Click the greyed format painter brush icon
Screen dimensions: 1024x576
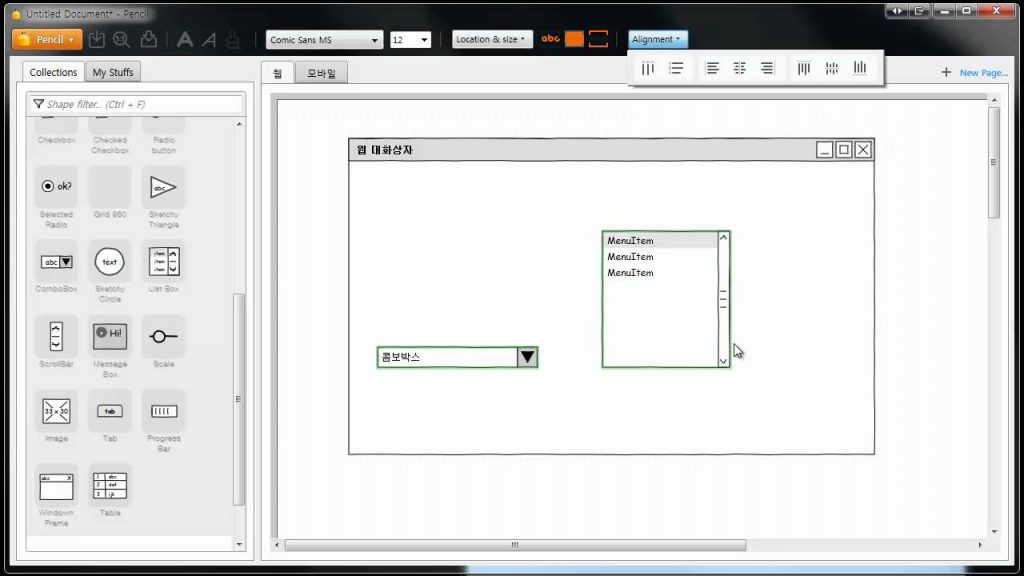point(232,40)
